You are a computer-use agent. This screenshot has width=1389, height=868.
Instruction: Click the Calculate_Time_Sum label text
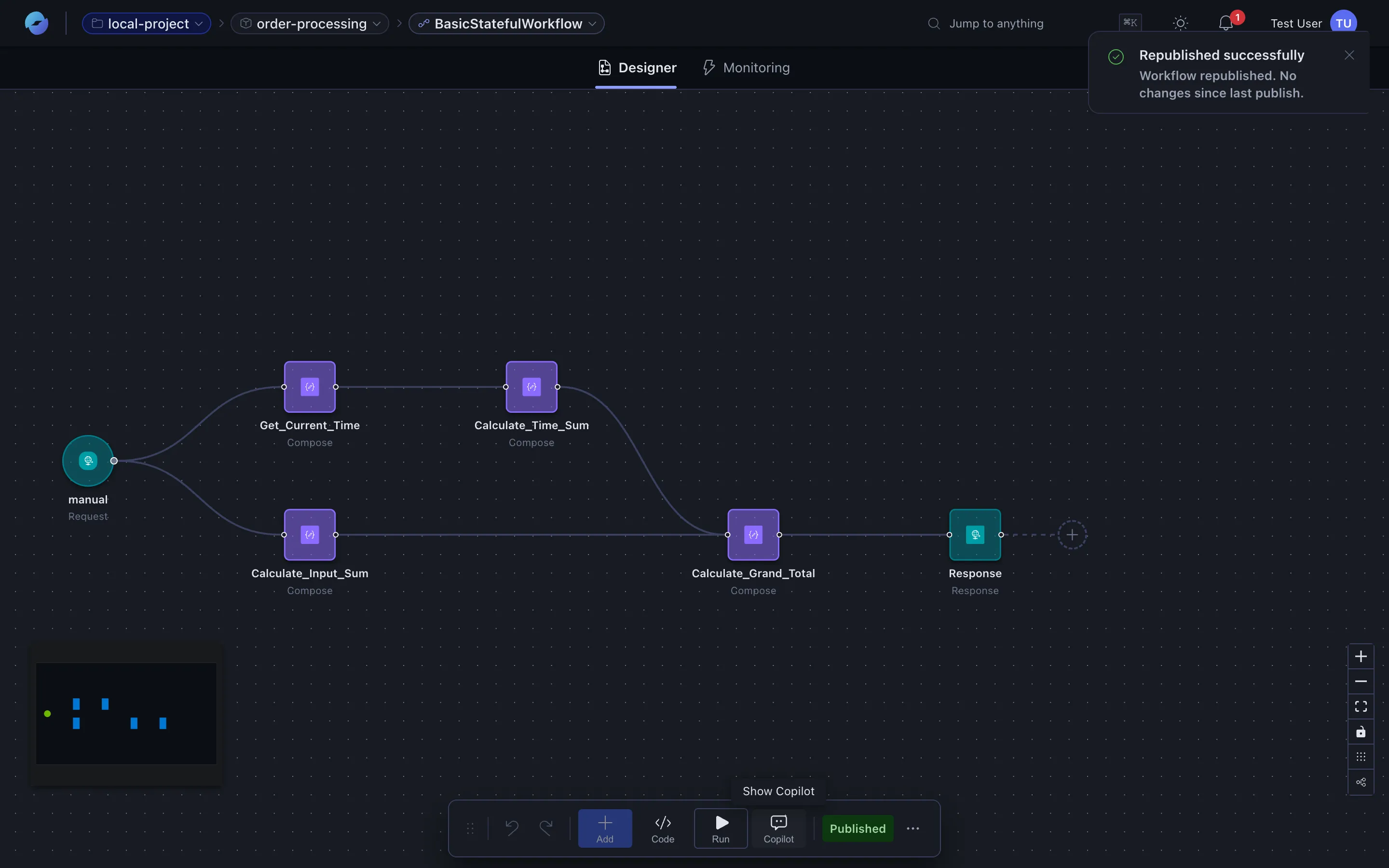tap(531, 425)
